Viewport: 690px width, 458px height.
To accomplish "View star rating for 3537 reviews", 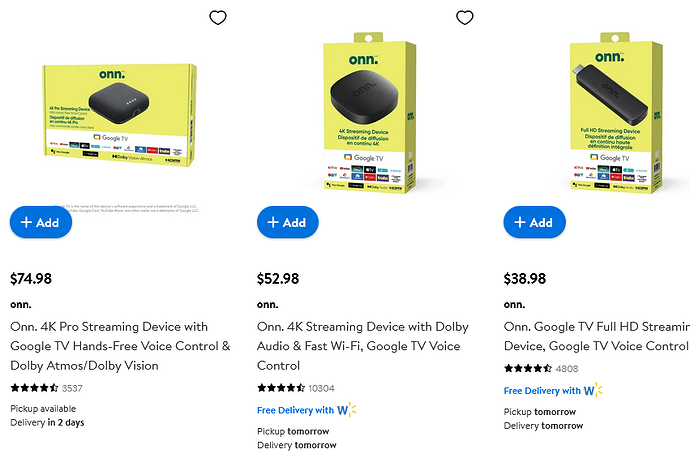I will pyautogui.click(x=34, y=388).
